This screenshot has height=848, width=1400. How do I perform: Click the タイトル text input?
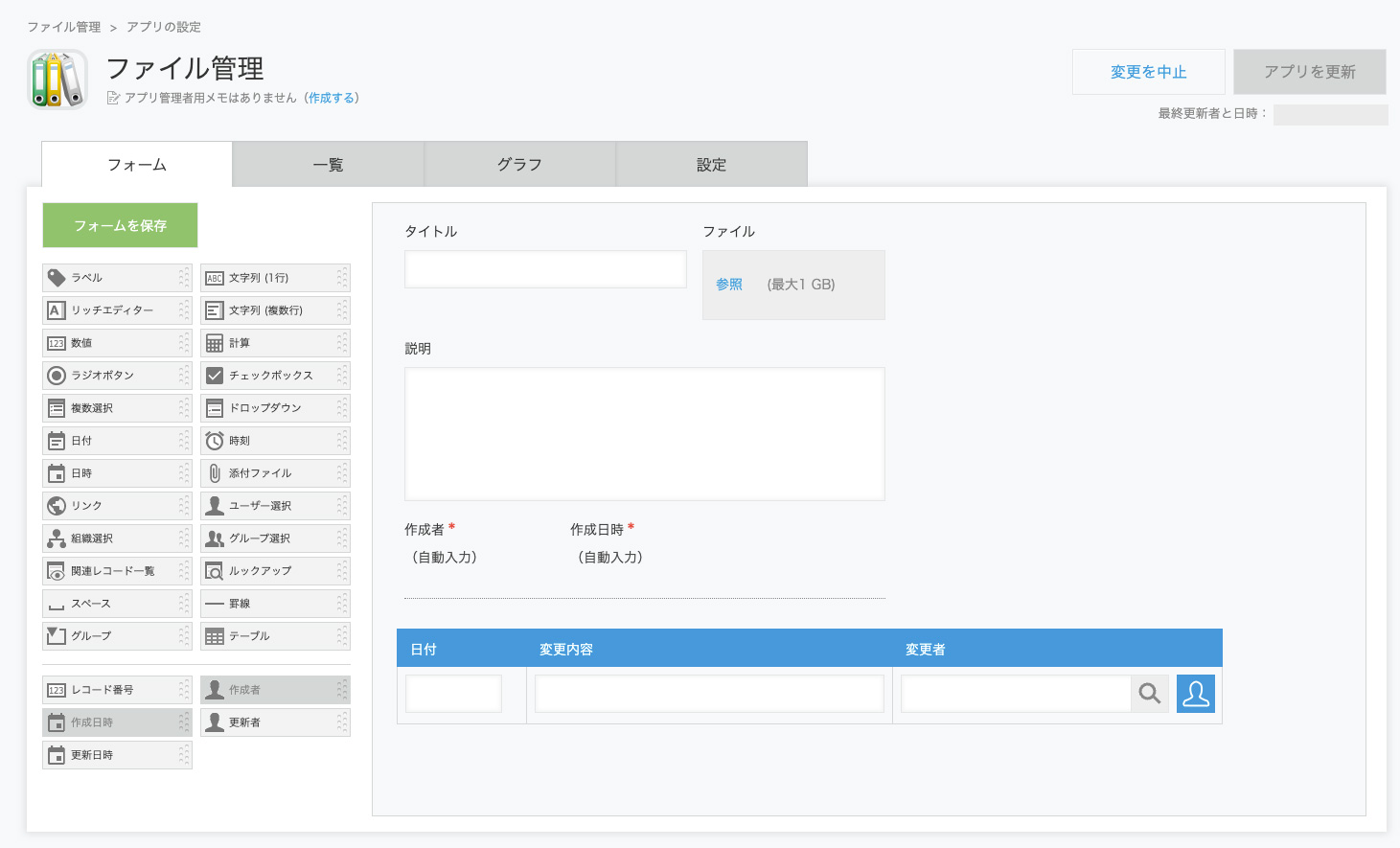point(545,269)
